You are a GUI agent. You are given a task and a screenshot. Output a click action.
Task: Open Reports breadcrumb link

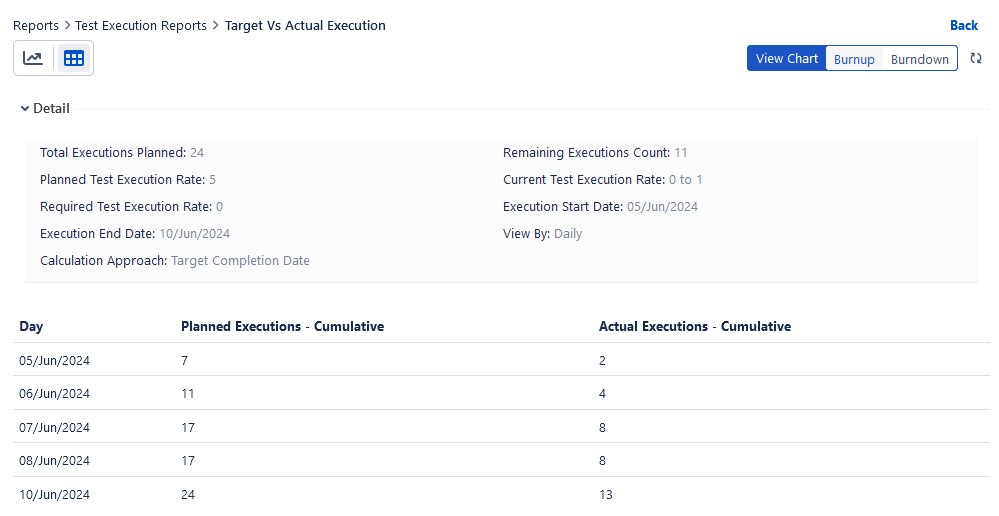[36, 25]
